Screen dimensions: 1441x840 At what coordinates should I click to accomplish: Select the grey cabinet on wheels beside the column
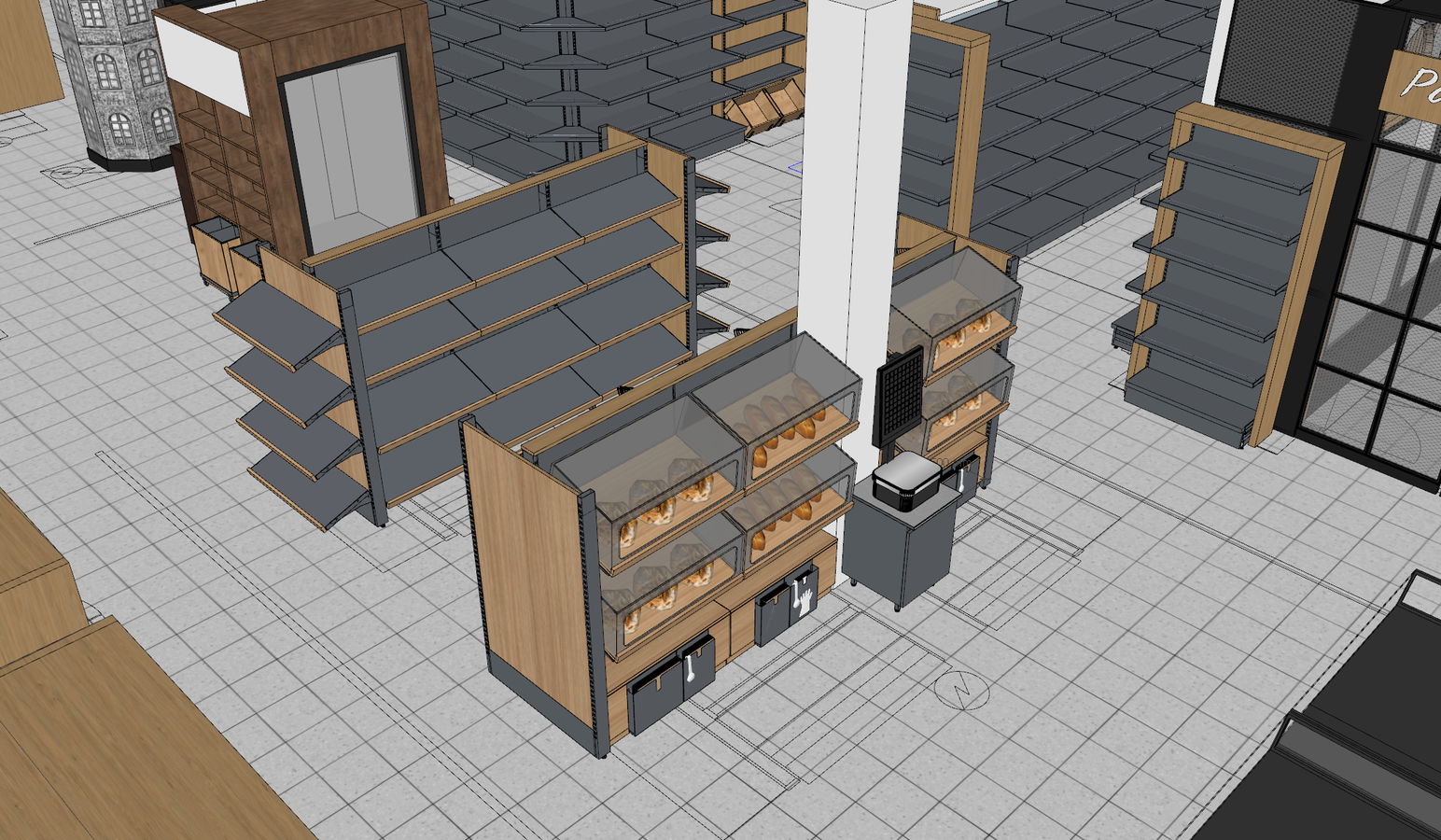coord(901,551)
